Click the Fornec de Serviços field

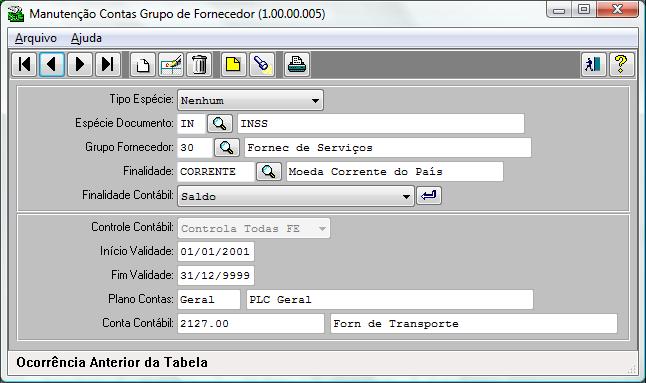point(388,147)
